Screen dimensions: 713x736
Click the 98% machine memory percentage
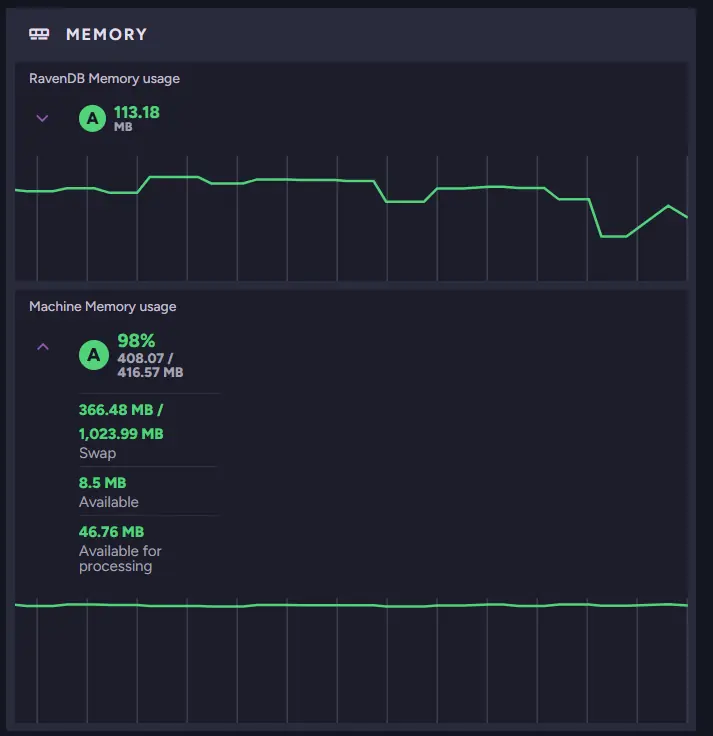(136, 340)
